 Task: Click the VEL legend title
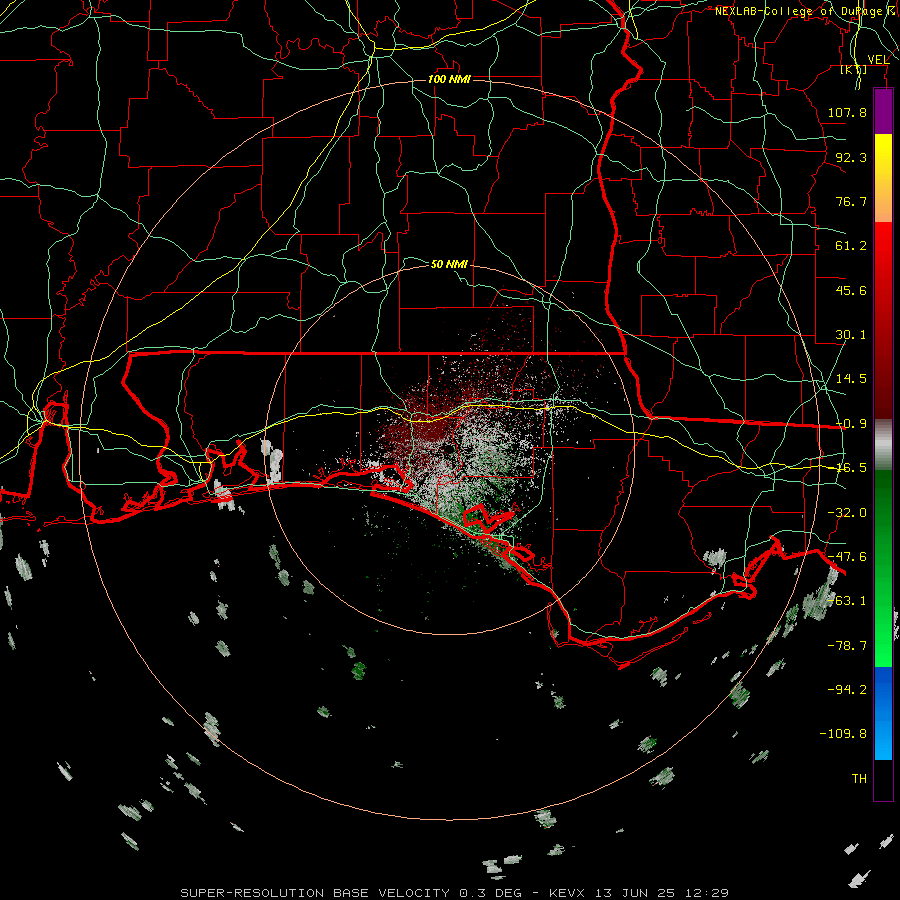(878, 60)
